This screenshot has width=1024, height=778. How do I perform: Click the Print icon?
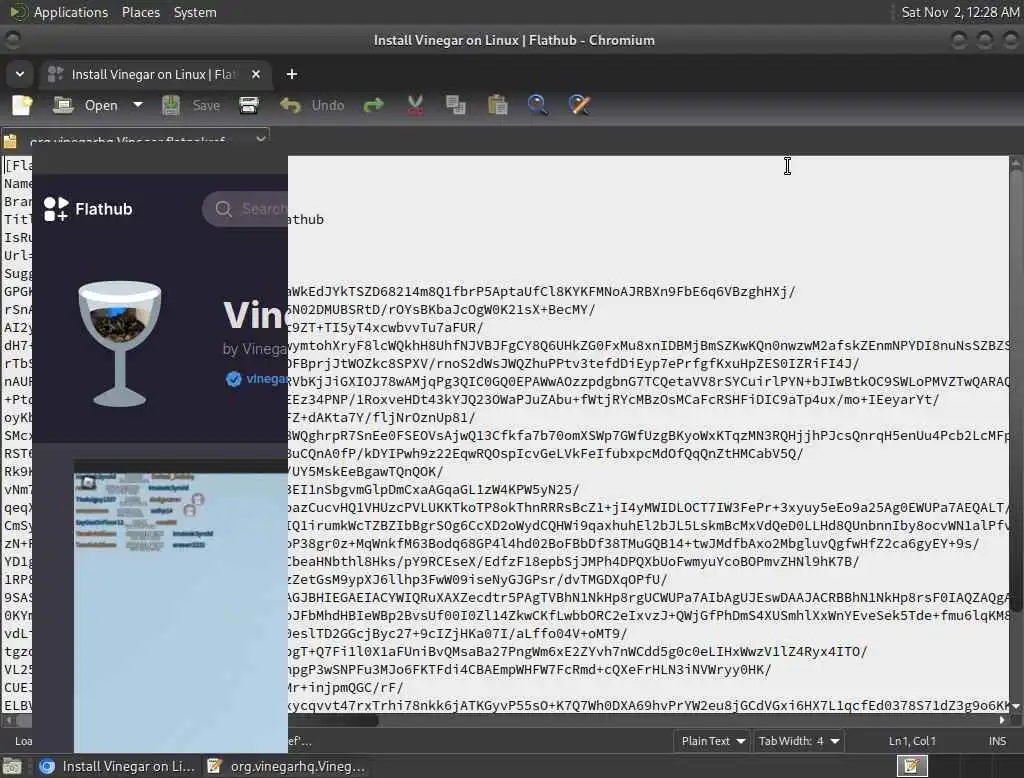[x=249, y=105]
